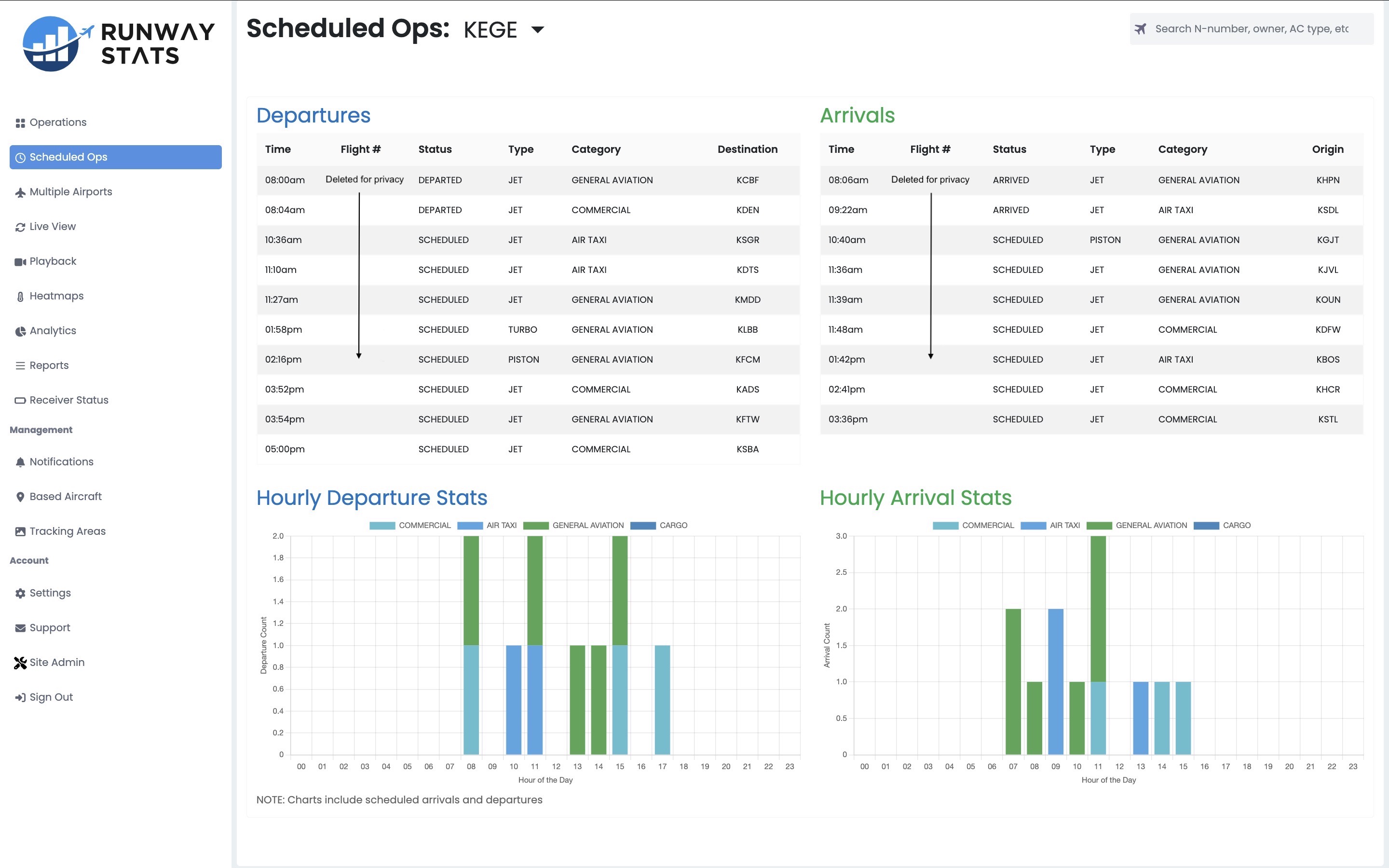Click the Arrivals Origin column header
The height and width of the screenshot is (868, 1389).
click(1328, 149)
